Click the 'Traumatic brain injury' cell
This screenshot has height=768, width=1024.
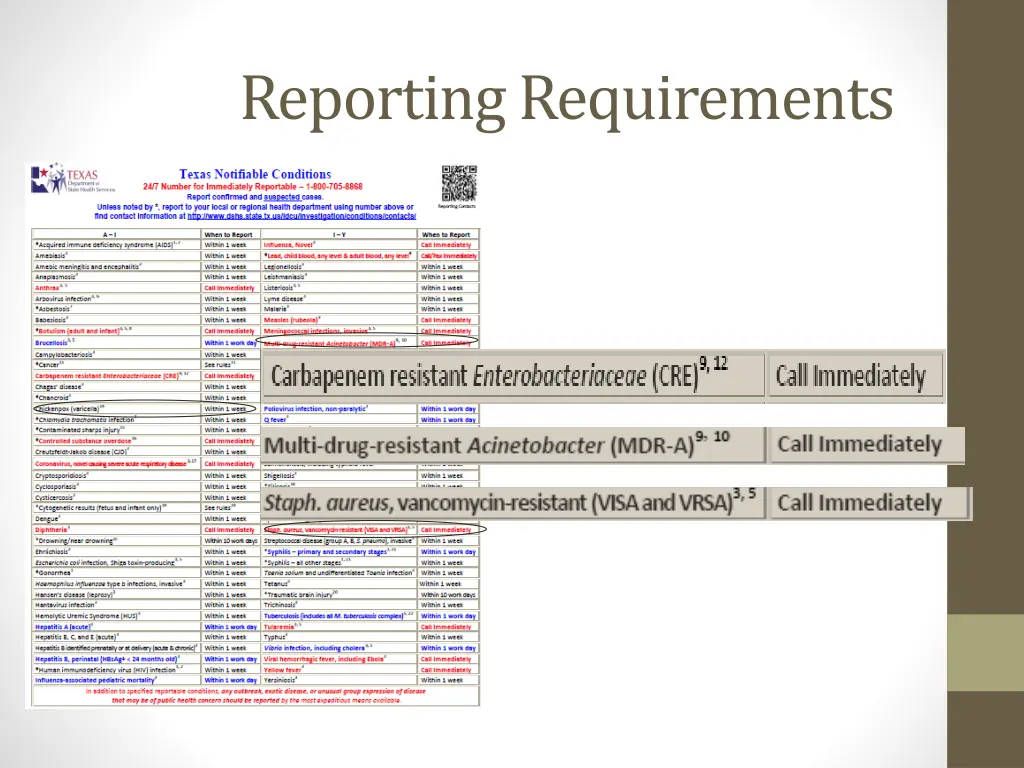(339, 595)
